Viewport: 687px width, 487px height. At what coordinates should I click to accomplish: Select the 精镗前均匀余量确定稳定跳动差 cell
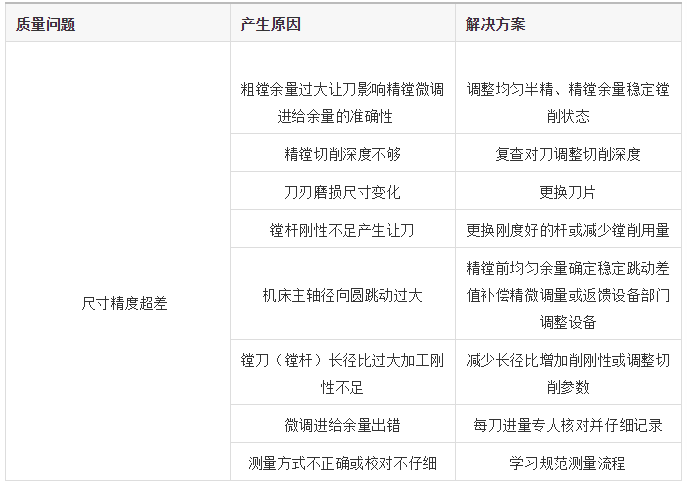pos(568,295)
